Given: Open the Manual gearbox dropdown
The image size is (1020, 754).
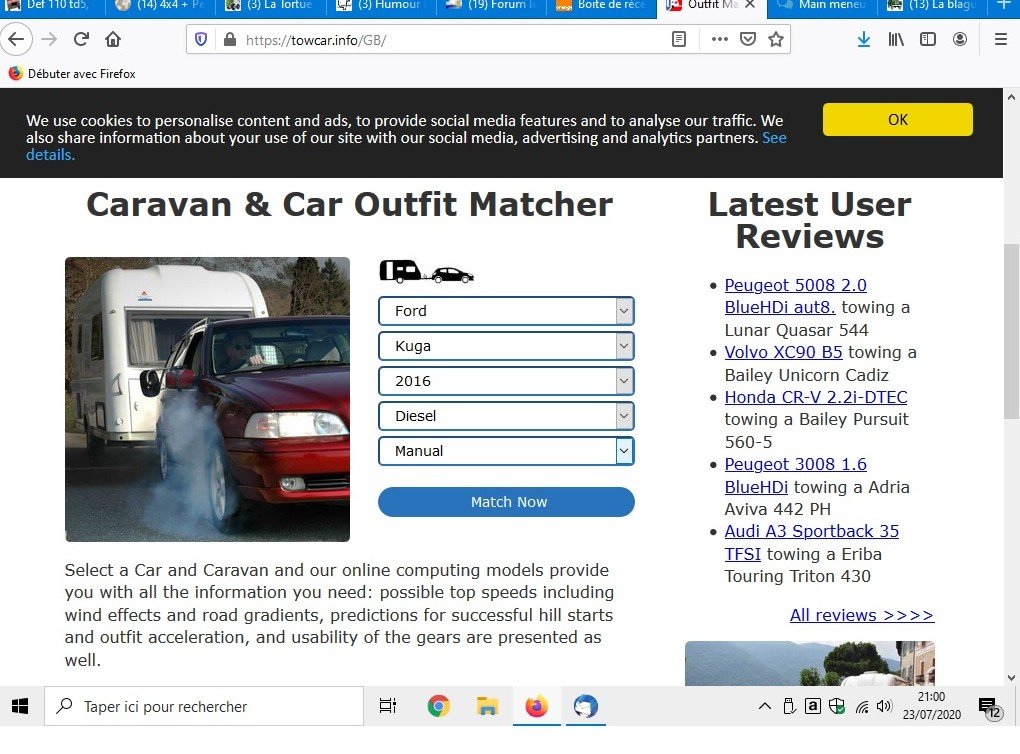Looking at the screenshot, I should (506, 451).
